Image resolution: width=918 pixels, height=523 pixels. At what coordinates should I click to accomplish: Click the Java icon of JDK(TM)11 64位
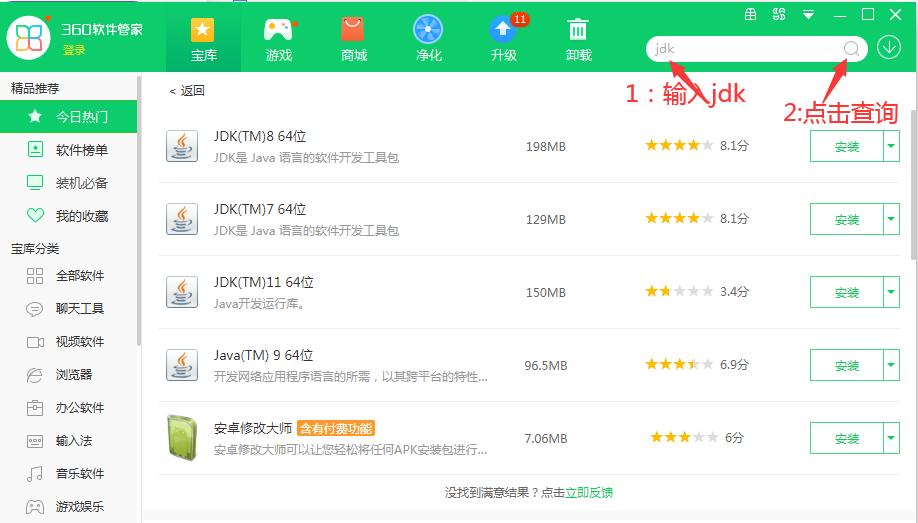pyautogui.click(x=182, y=292)
